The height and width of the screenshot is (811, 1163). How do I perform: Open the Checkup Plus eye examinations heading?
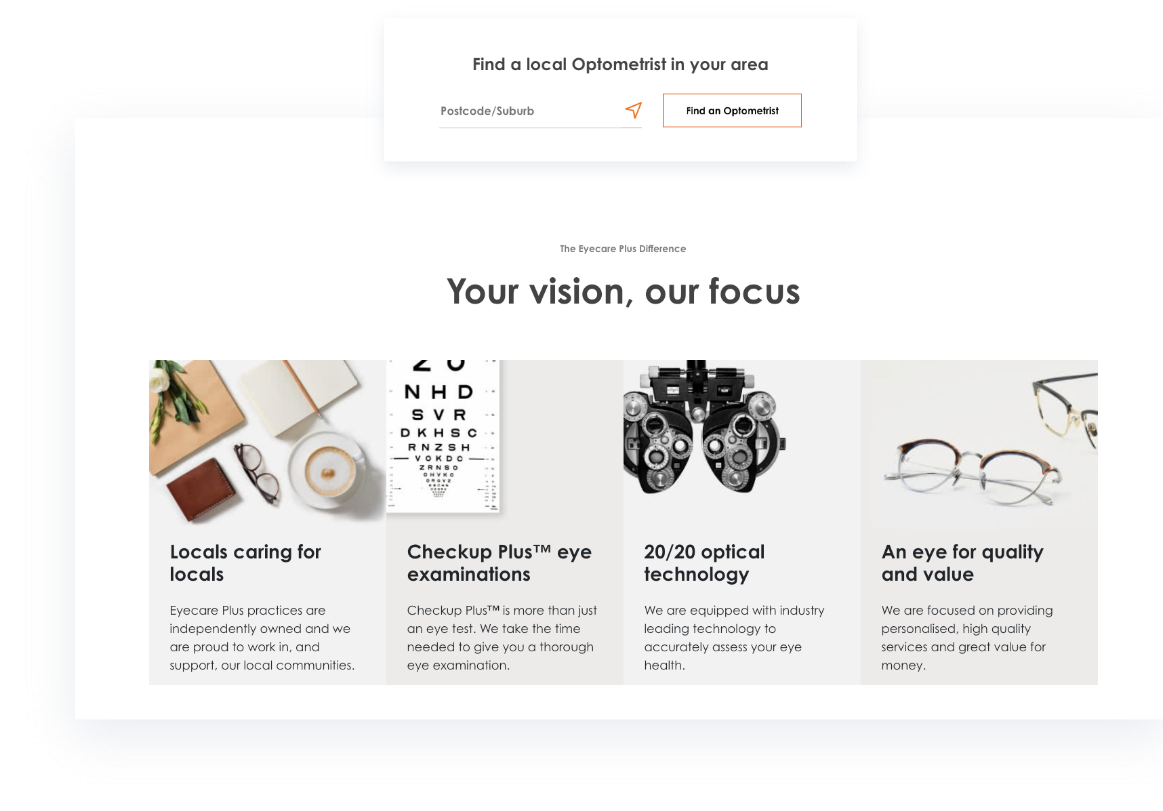(x=499, y=563)
